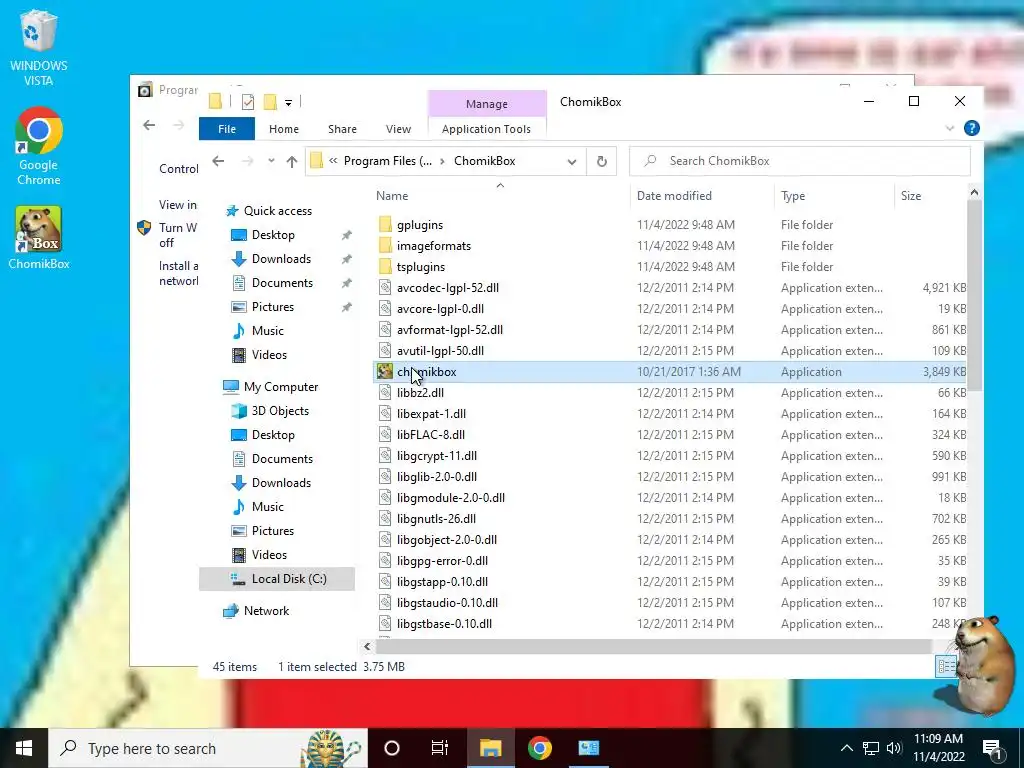Click Program Files in the address path
The image size is (1024, 768).
click(388, 161)
